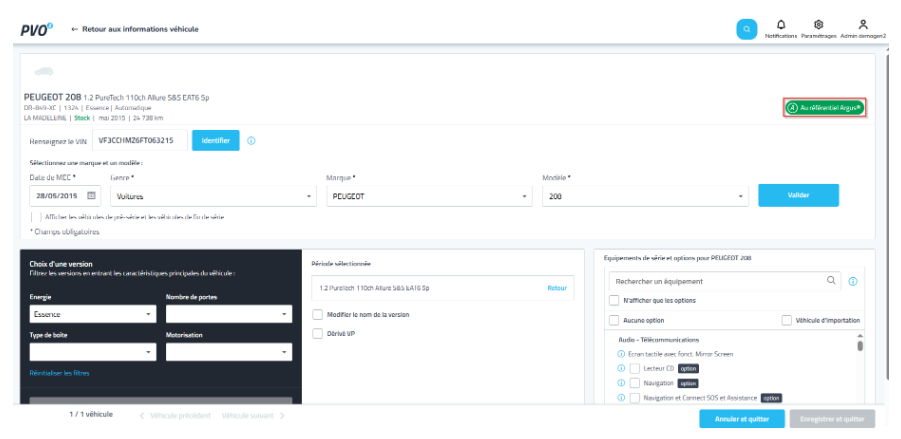Click info icon for Navigation option

(621, 383)
